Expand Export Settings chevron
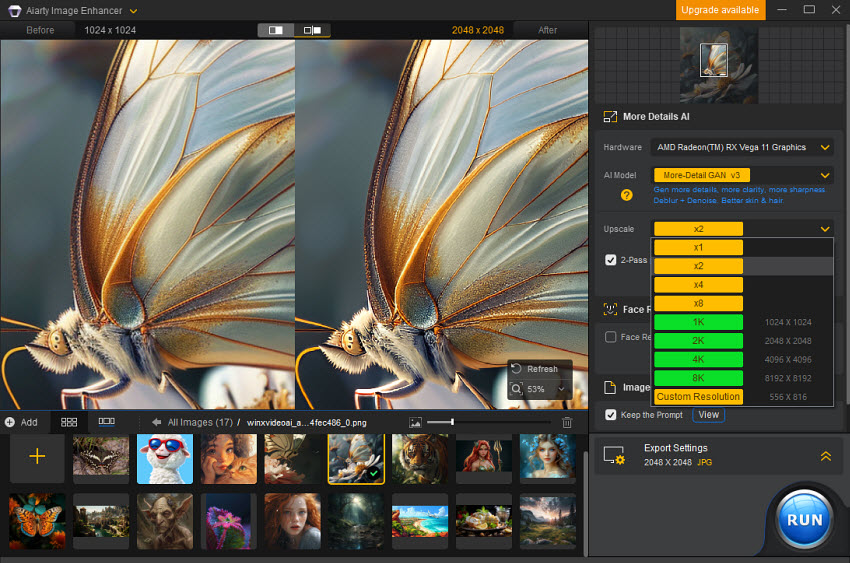 click(x=826, y=456)
